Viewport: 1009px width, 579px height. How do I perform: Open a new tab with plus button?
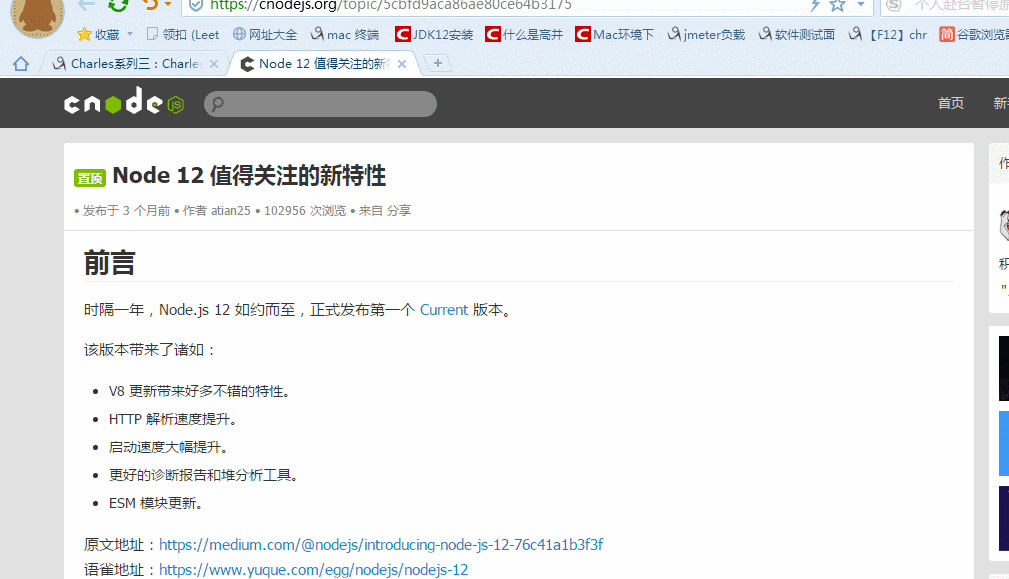pos(438,63)
